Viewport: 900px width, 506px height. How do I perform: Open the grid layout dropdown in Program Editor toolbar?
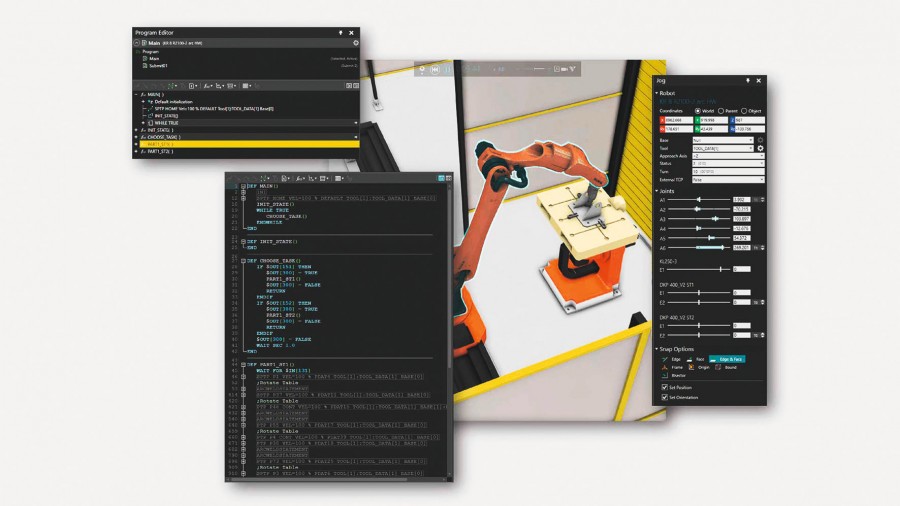pos(246,85)
